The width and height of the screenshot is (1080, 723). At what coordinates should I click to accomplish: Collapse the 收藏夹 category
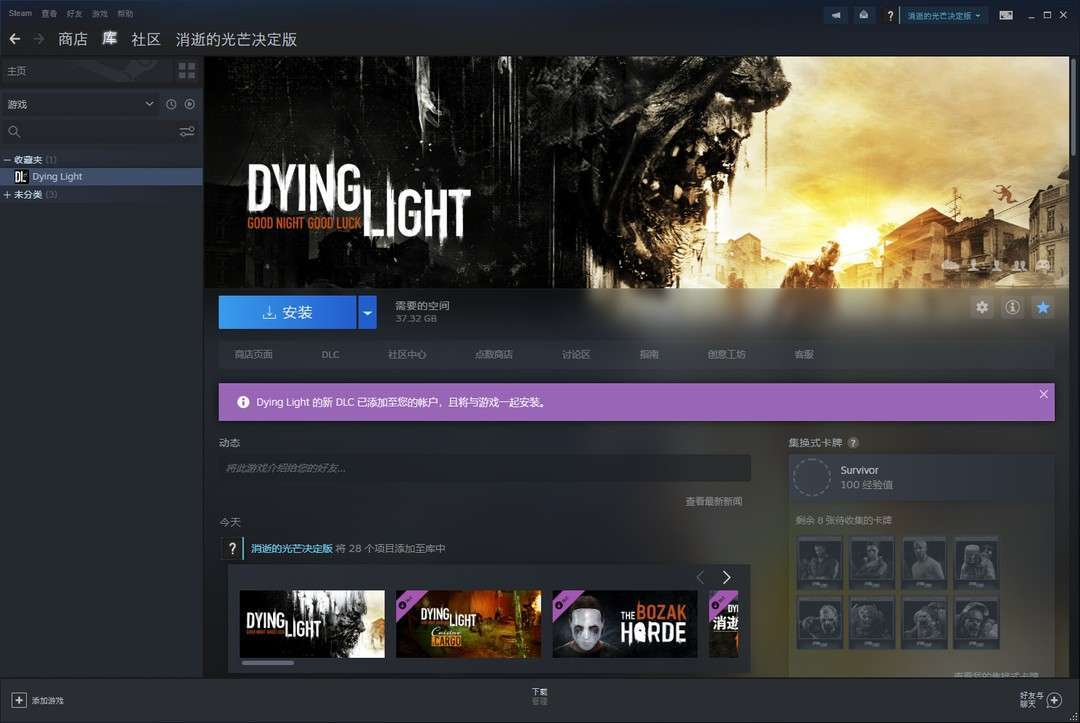[8, 160]
